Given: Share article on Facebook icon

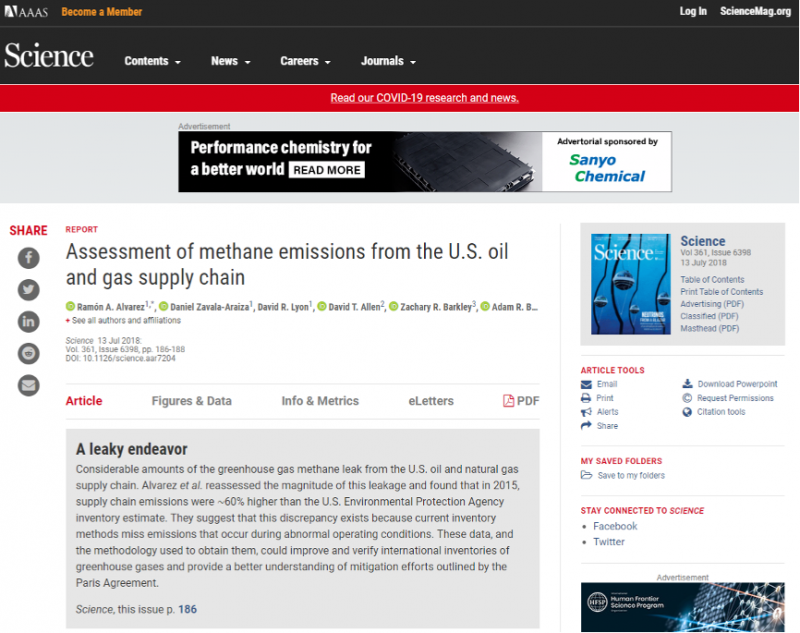Looking at the screenshot, I should tap(29, 258).
